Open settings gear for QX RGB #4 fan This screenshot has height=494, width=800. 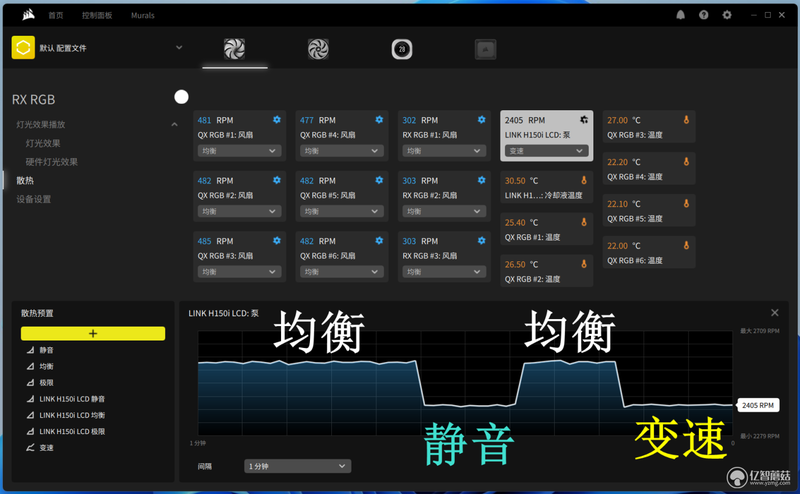pyautogui.click(x=379, y=119)
